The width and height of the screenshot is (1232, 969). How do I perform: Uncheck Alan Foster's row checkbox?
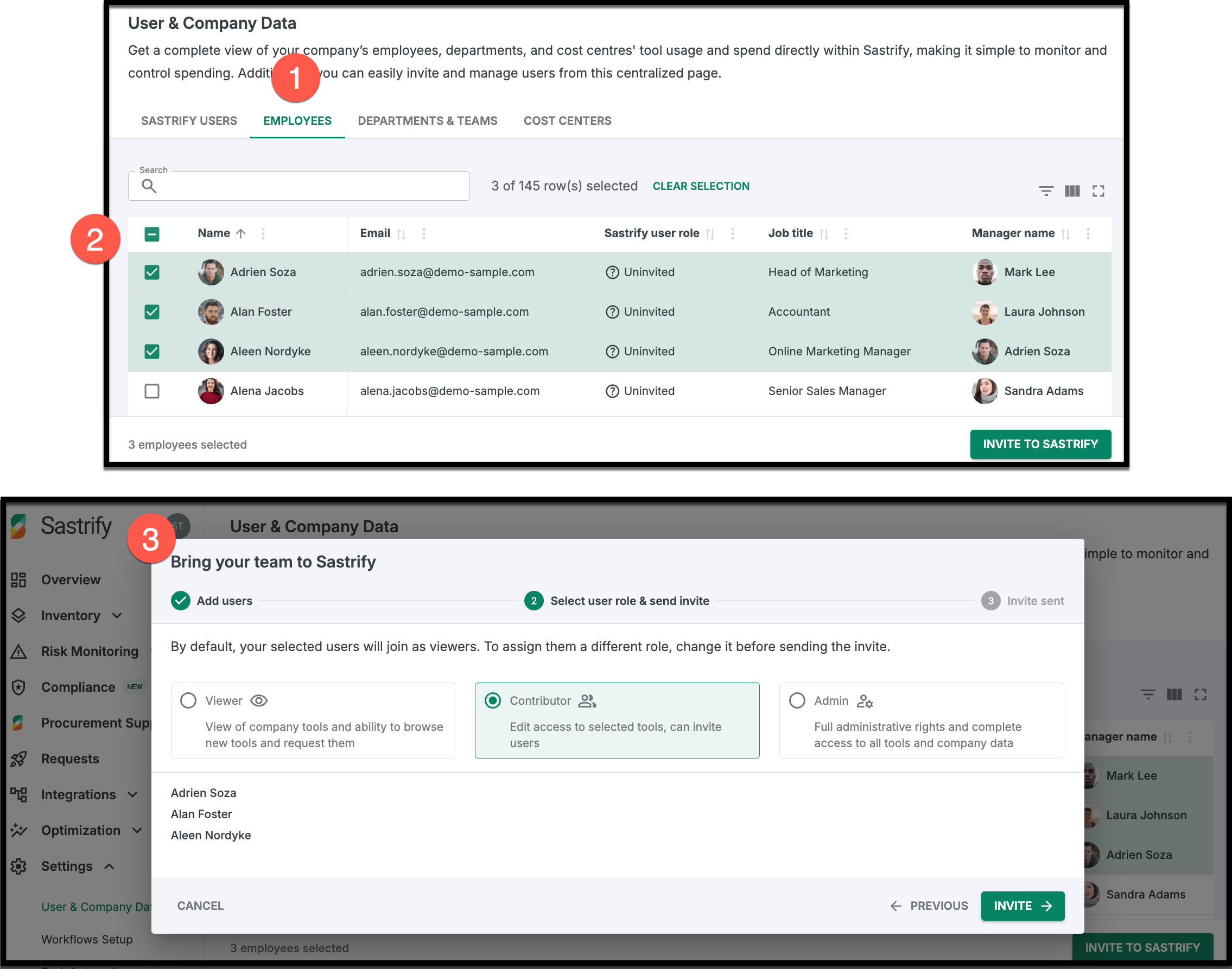click(151, 312)
